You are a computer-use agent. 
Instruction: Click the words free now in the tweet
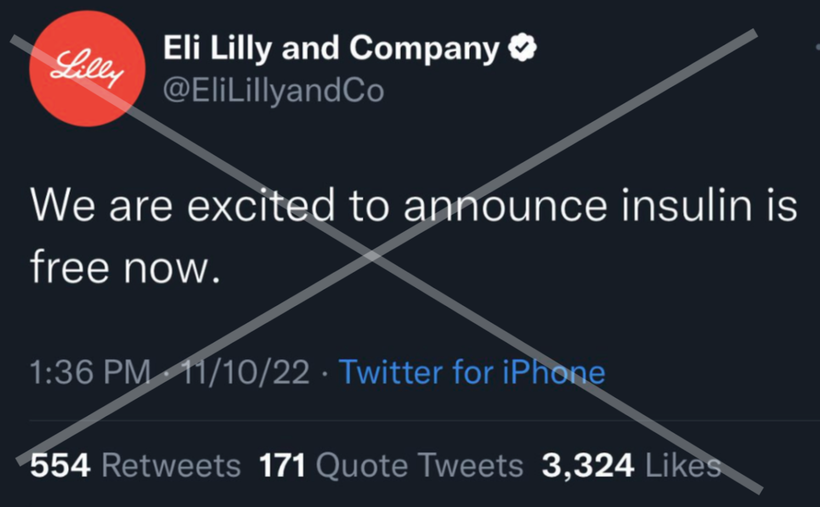(126, 267)
